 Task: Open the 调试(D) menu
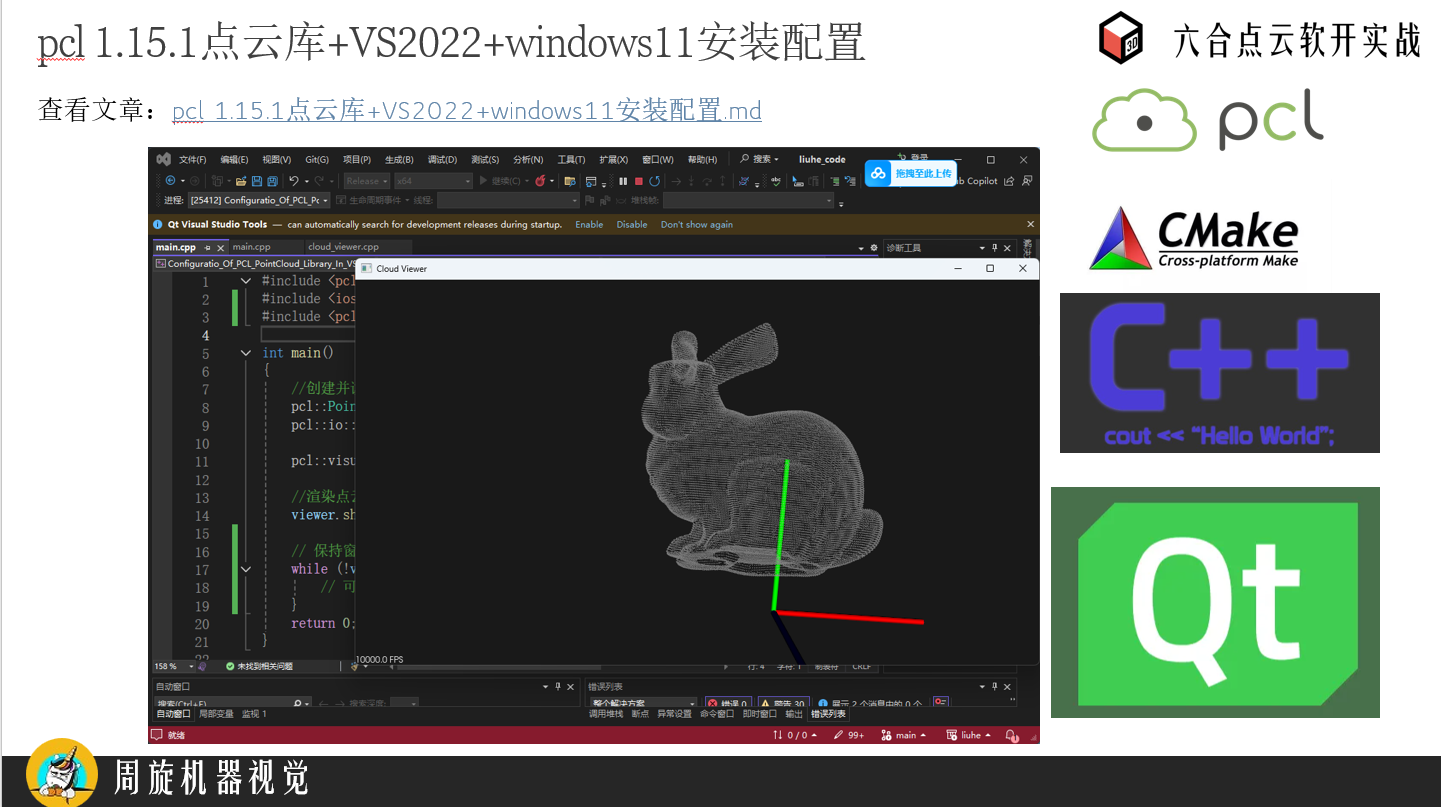pyautogui.click(x=442, y=159)
